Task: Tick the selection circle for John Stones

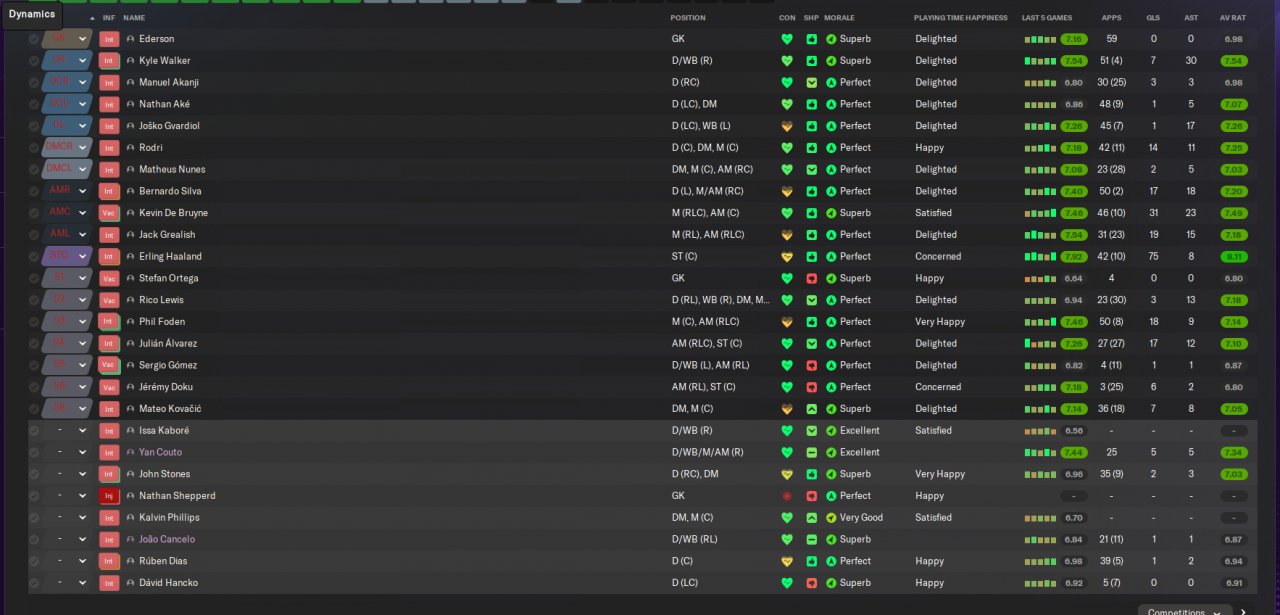Action: coord(34,474)
